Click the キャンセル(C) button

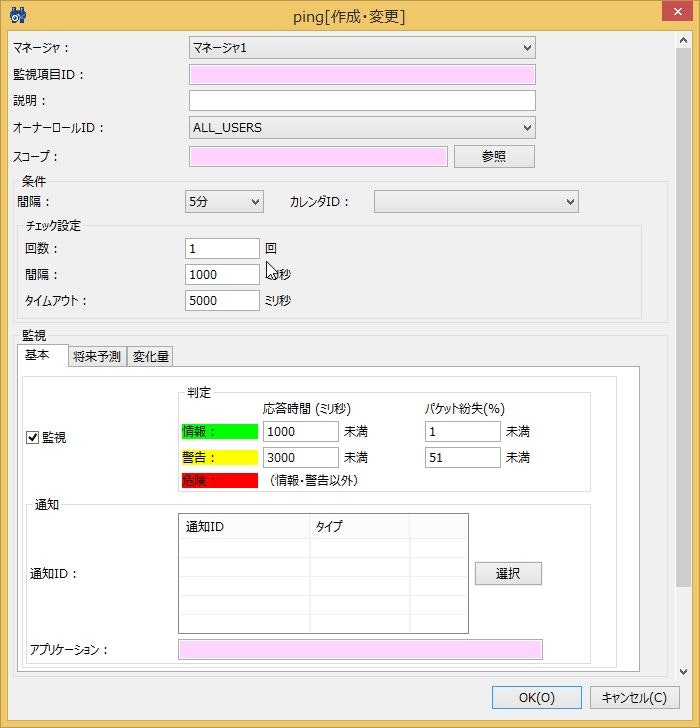tap(634, 697)
